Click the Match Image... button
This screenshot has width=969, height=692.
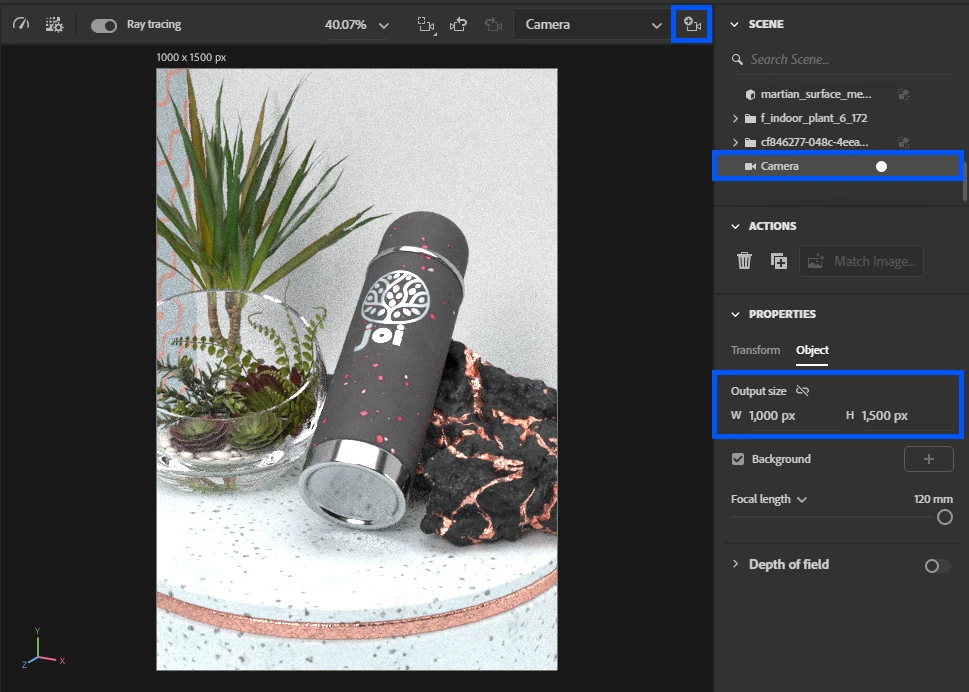(861, 261)
